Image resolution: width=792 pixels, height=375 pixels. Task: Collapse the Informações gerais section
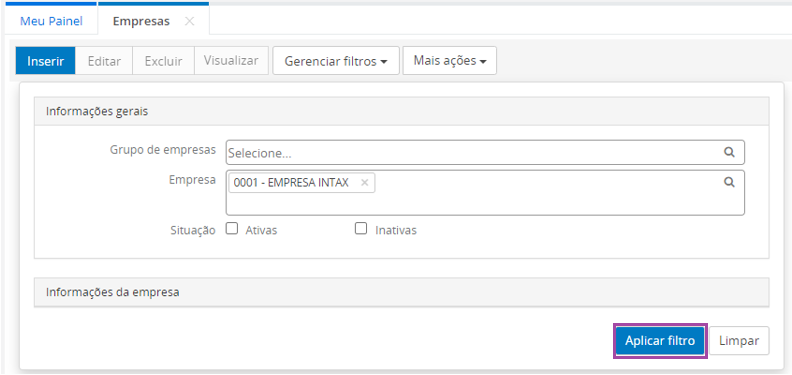tap(402, 111)
